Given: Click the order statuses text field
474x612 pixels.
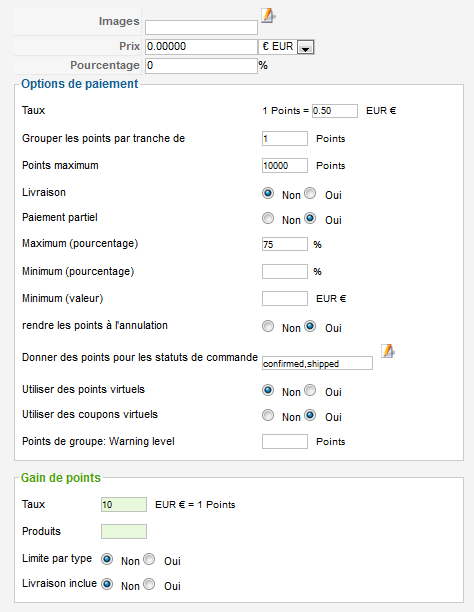Looking at the screenshot, I should (317, 363).
